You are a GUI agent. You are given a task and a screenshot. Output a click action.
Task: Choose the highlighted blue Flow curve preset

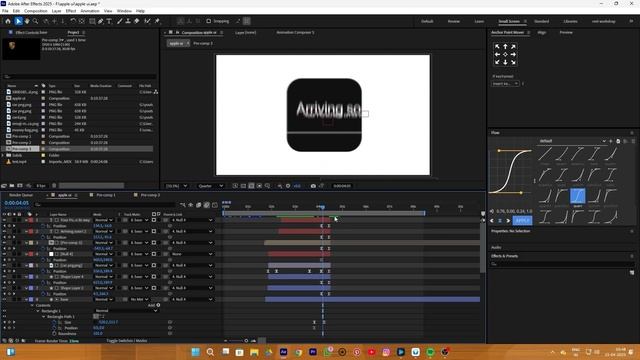[578, 196]
